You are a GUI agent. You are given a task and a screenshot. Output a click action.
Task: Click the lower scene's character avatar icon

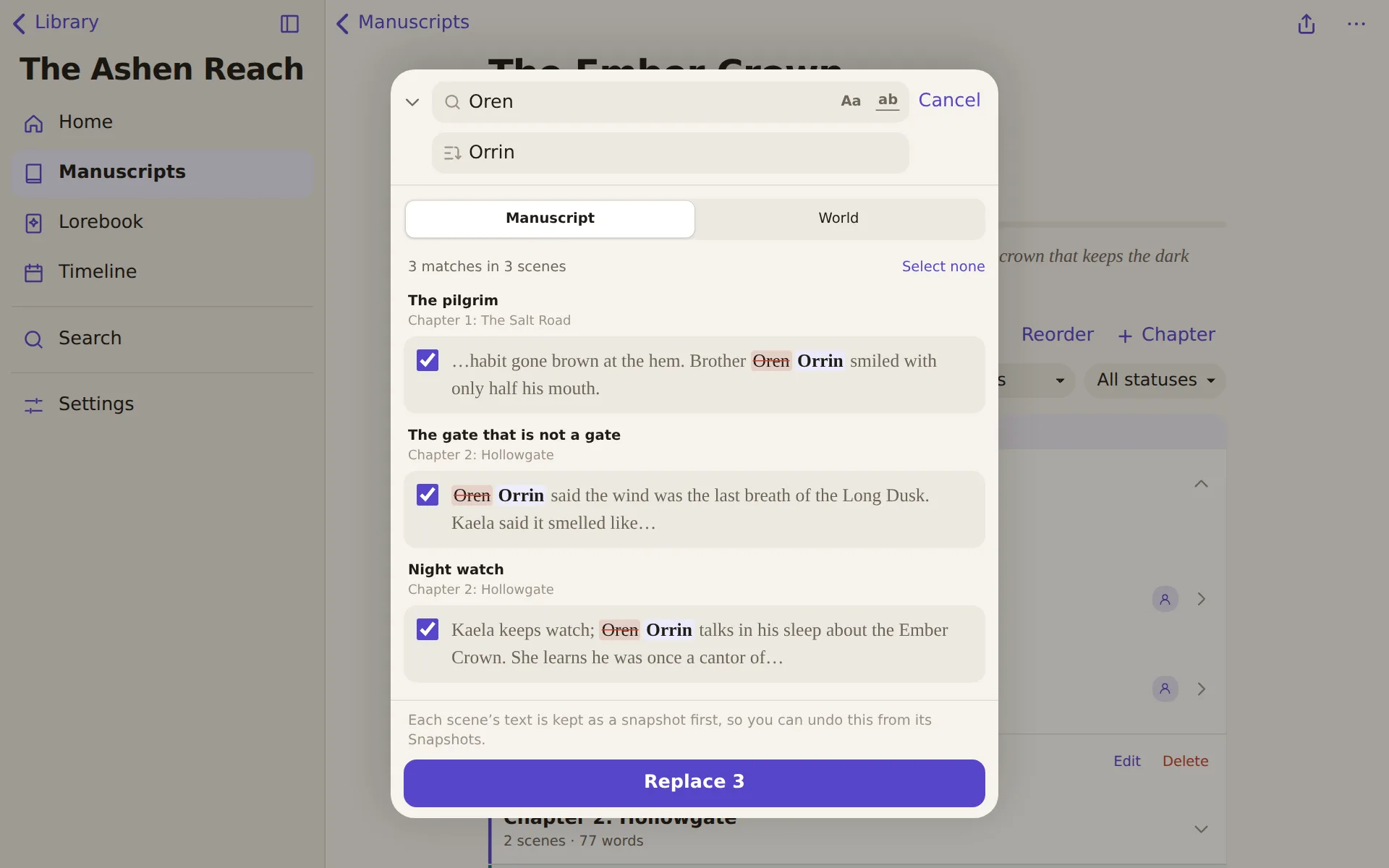point(1165,689)
